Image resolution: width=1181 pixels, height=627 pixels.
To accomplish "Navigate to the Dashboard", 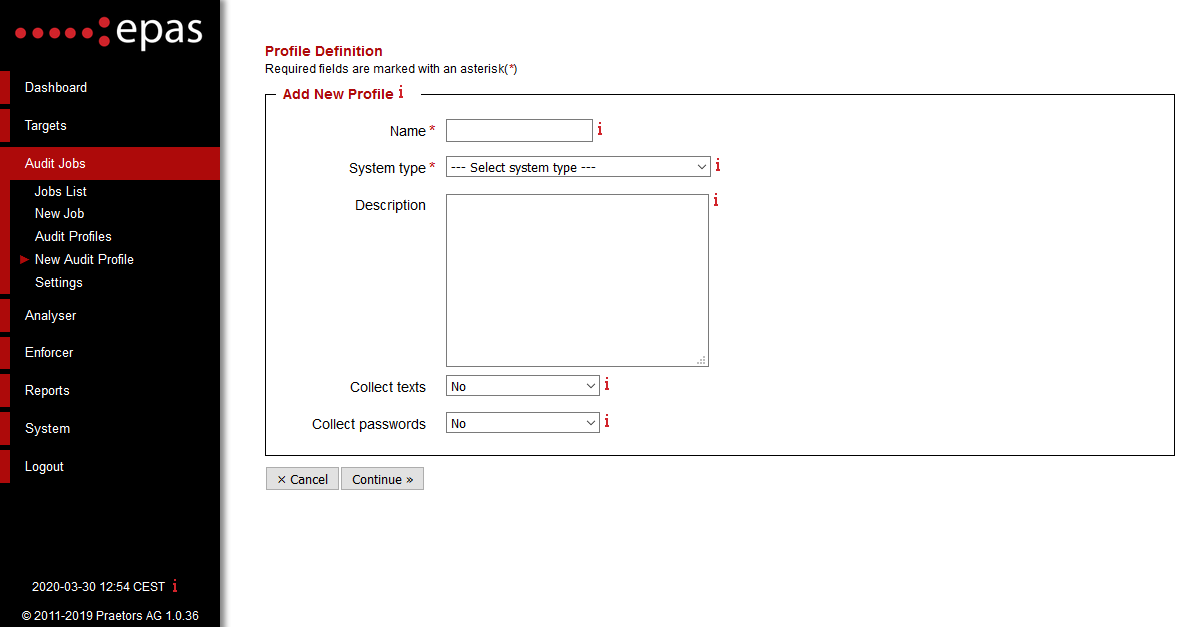I will pos(56,87).
